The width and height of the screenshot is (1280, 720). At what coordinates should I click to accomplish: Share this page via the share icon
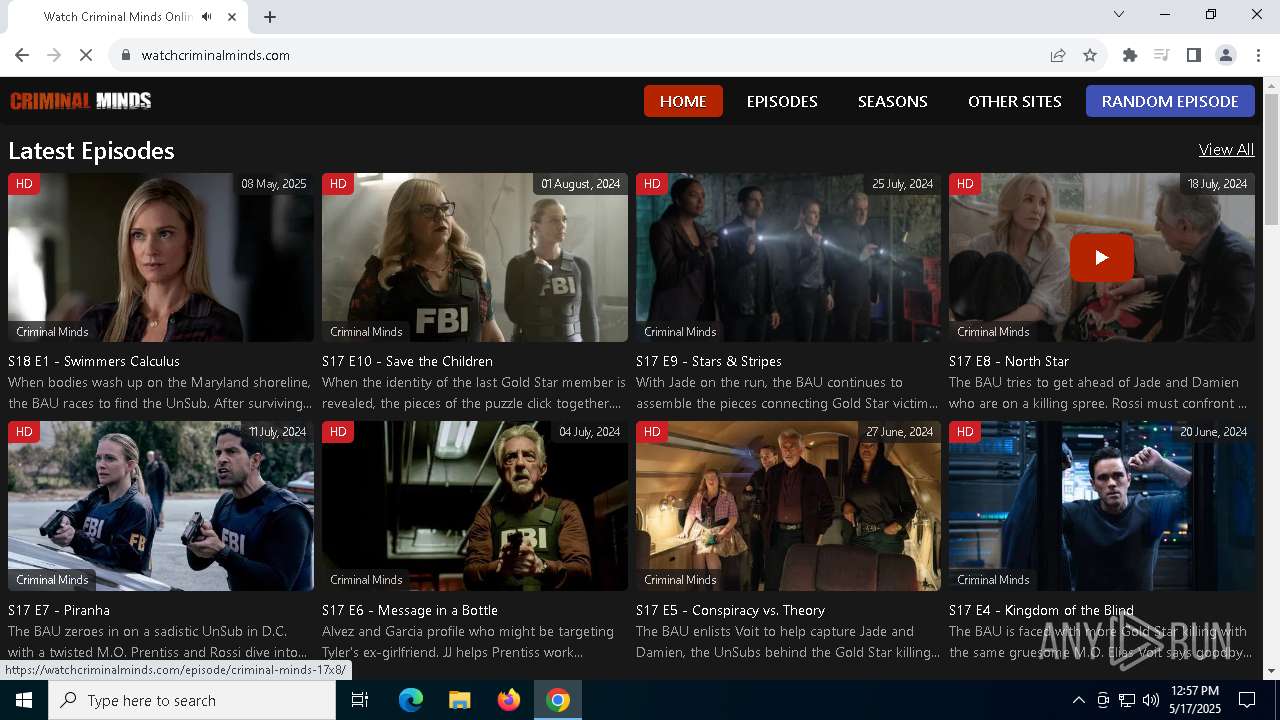[x=1058, y=55]
